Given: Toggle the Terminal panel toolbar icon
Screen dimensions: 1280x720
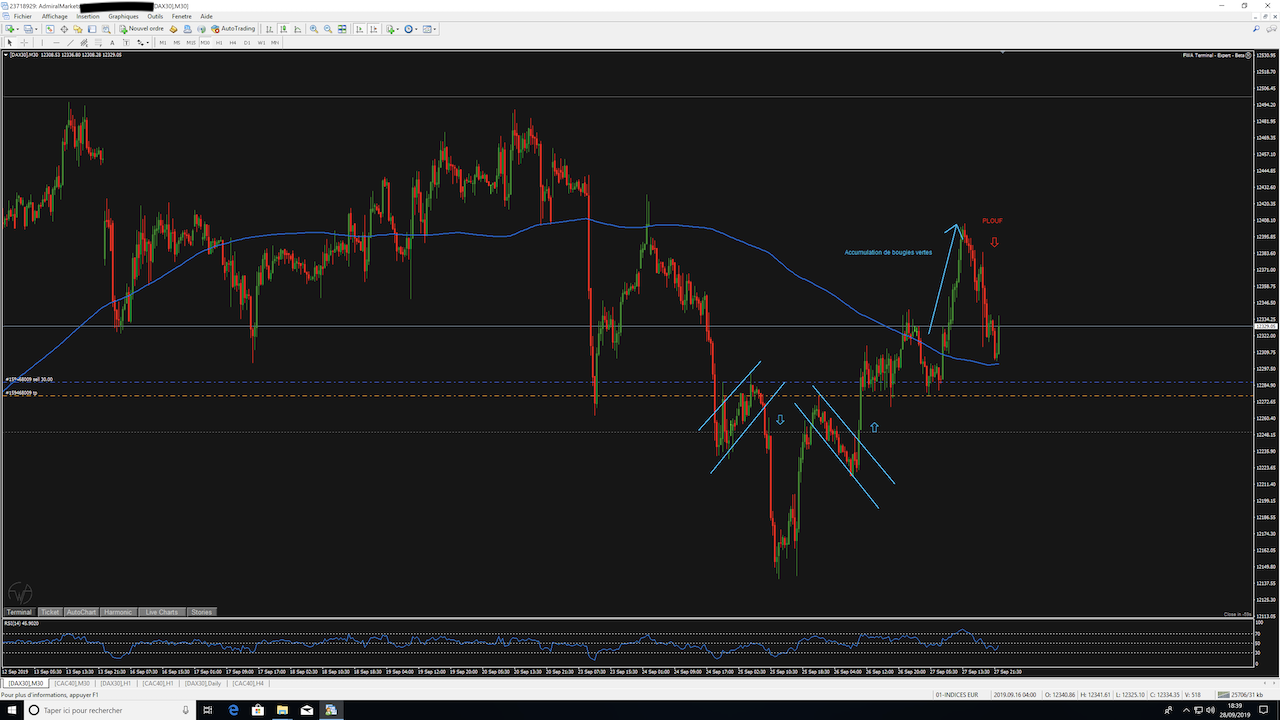Looking at the screenshot, I should click(92, 29).
